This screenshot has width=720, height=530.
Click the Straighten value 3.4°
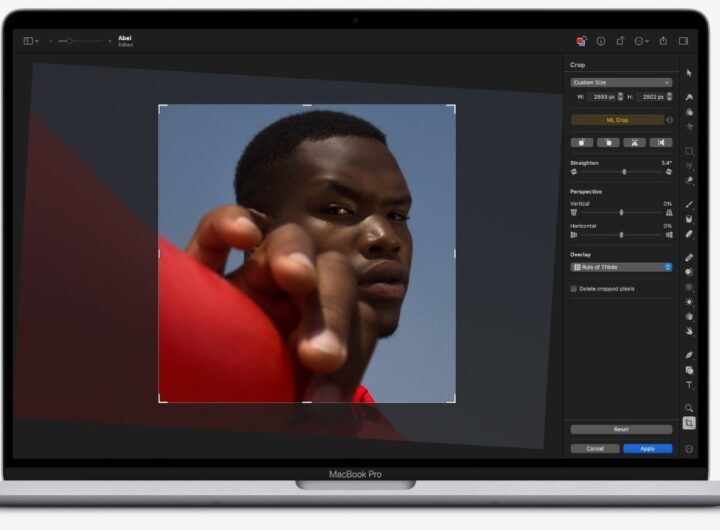[x=666, y=163]
